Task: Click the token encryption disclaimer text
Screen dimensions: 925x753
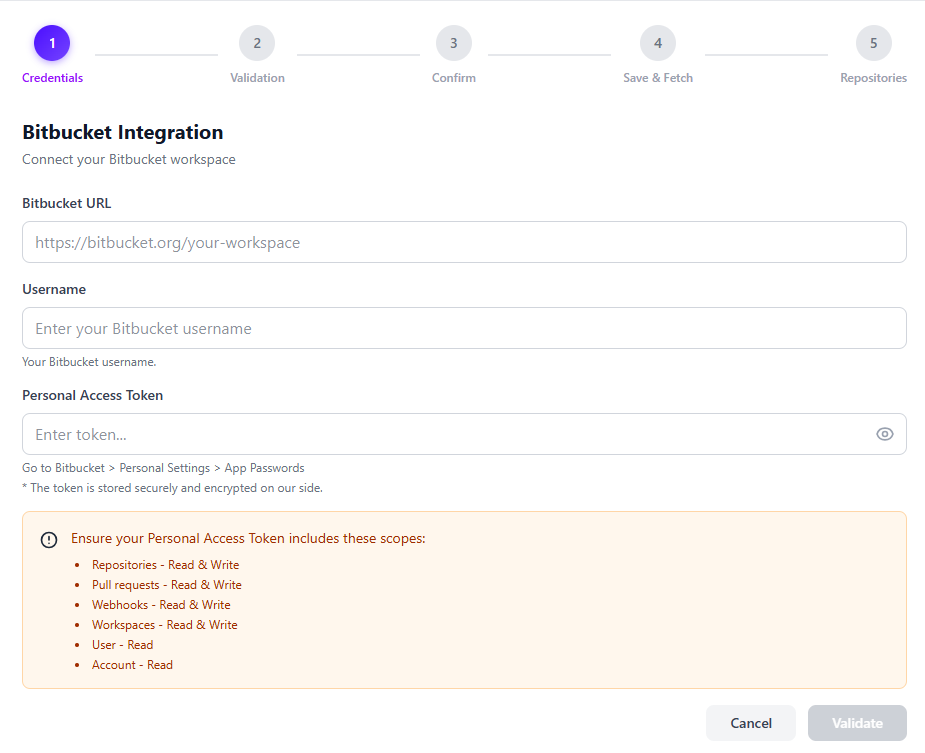Action: pyautogui.click(x=174, y=487)
